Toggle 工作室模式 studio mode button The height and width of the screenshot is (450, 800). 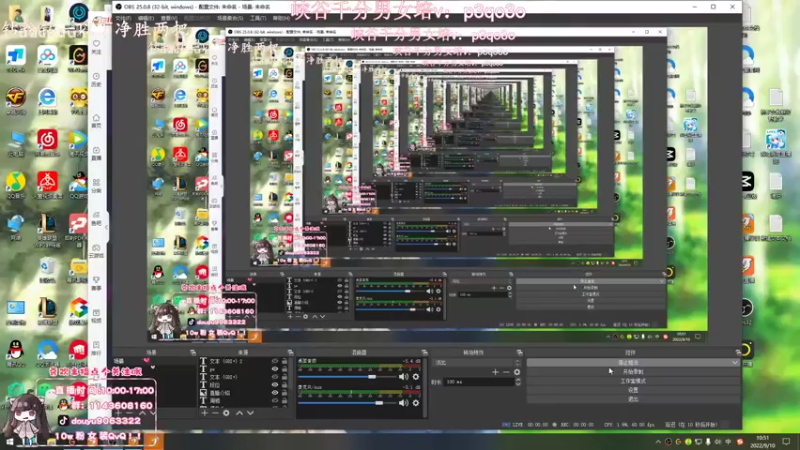click(633, 381)
